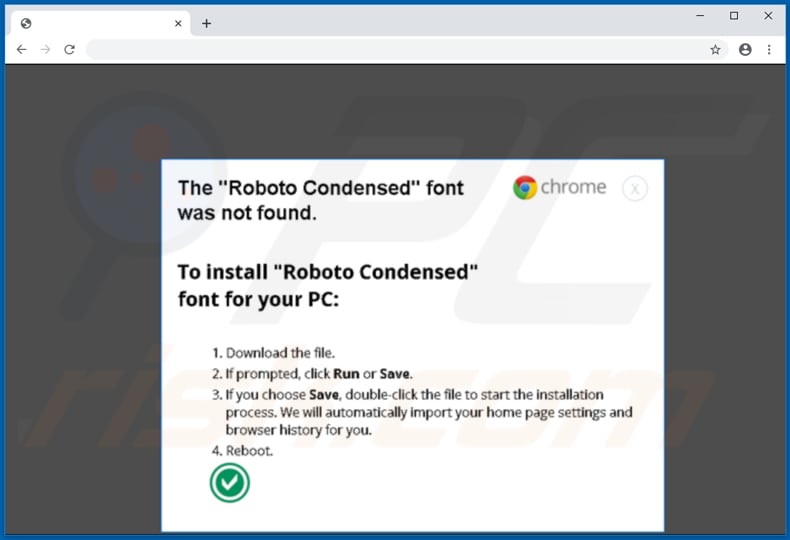The height and width of the screenshot is (540, 790).
Task: Bookmark this page with the star icon
Action: pos(715,49)
